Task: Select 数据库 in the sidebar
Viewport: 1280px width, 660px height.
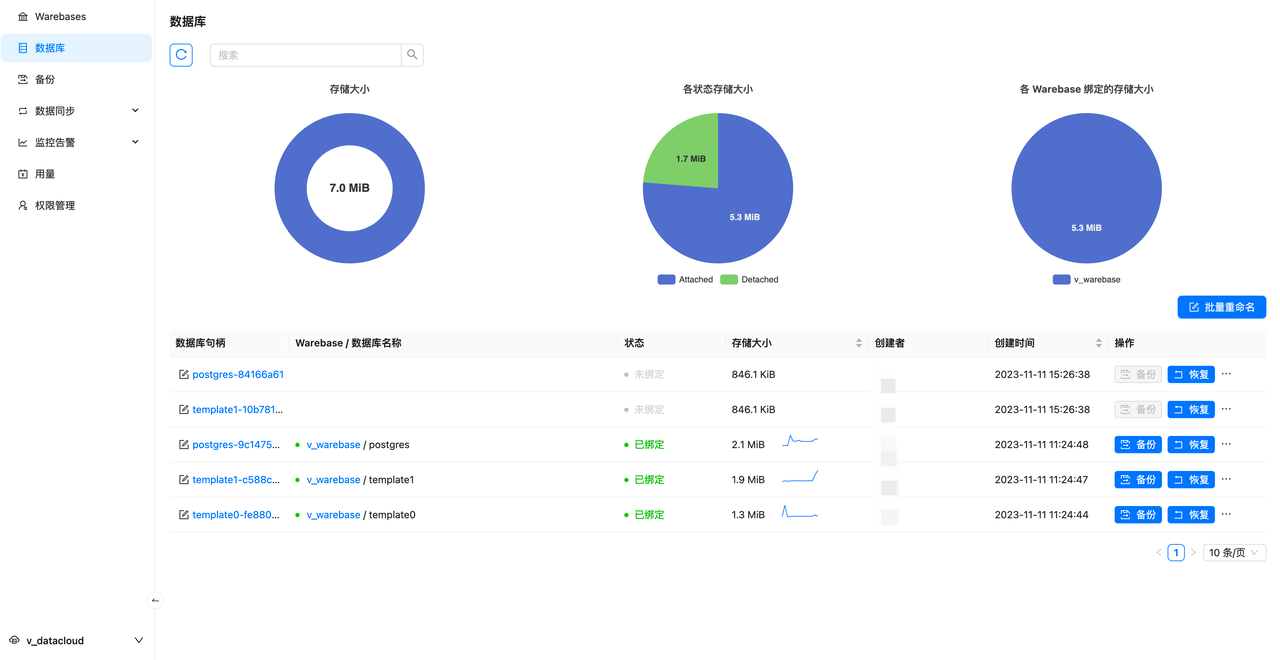Action: coord(76,48)
